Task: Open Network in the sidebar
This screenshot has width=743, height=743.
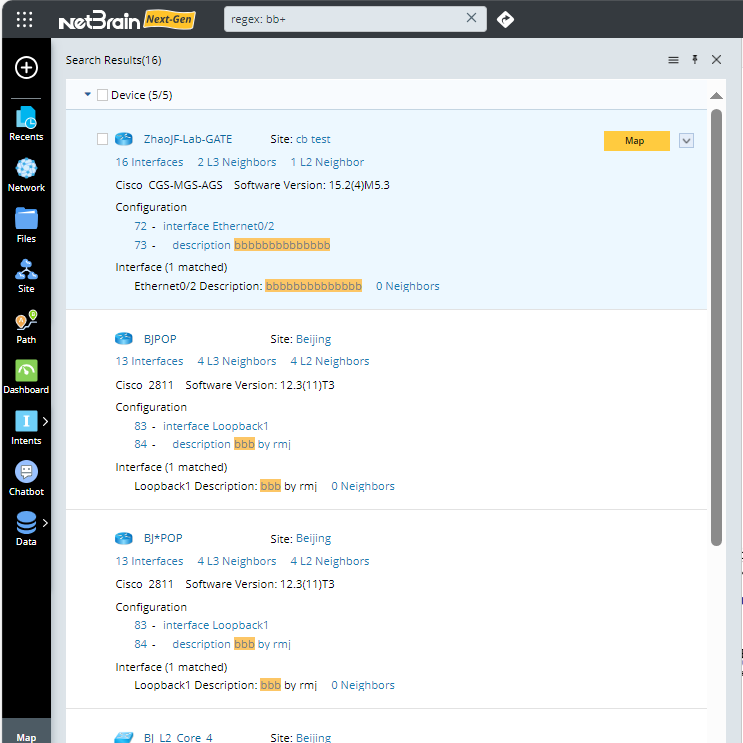Action: tap(26, 175)
